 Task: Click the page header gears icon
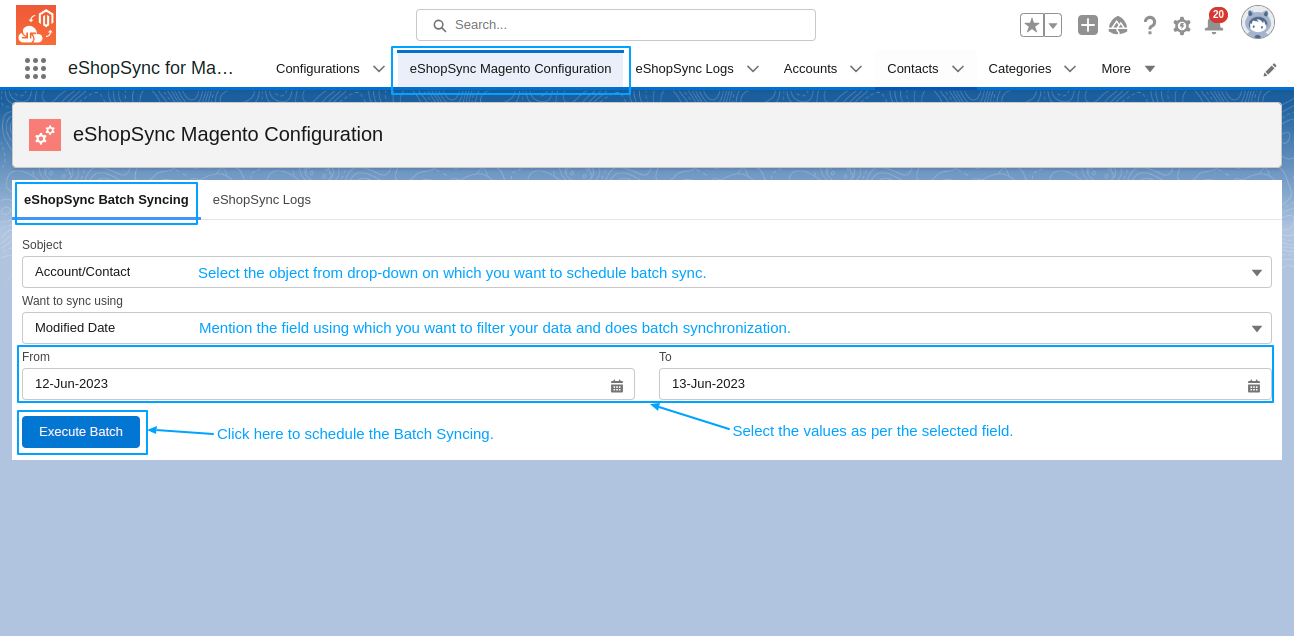click(x=45, y=135)
